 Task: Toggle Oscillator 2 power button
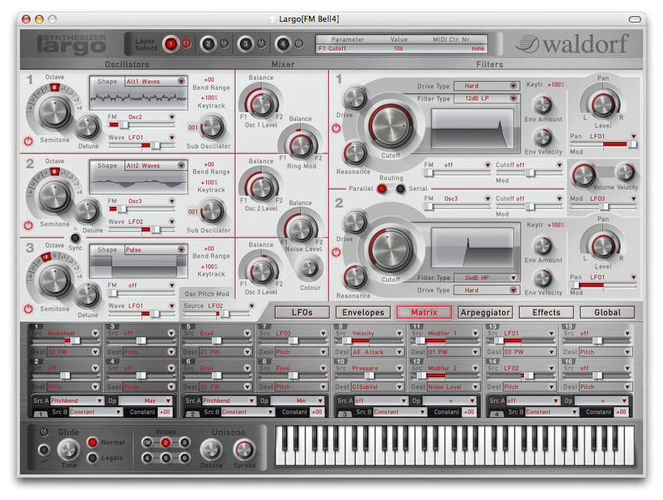coord(28,225)
